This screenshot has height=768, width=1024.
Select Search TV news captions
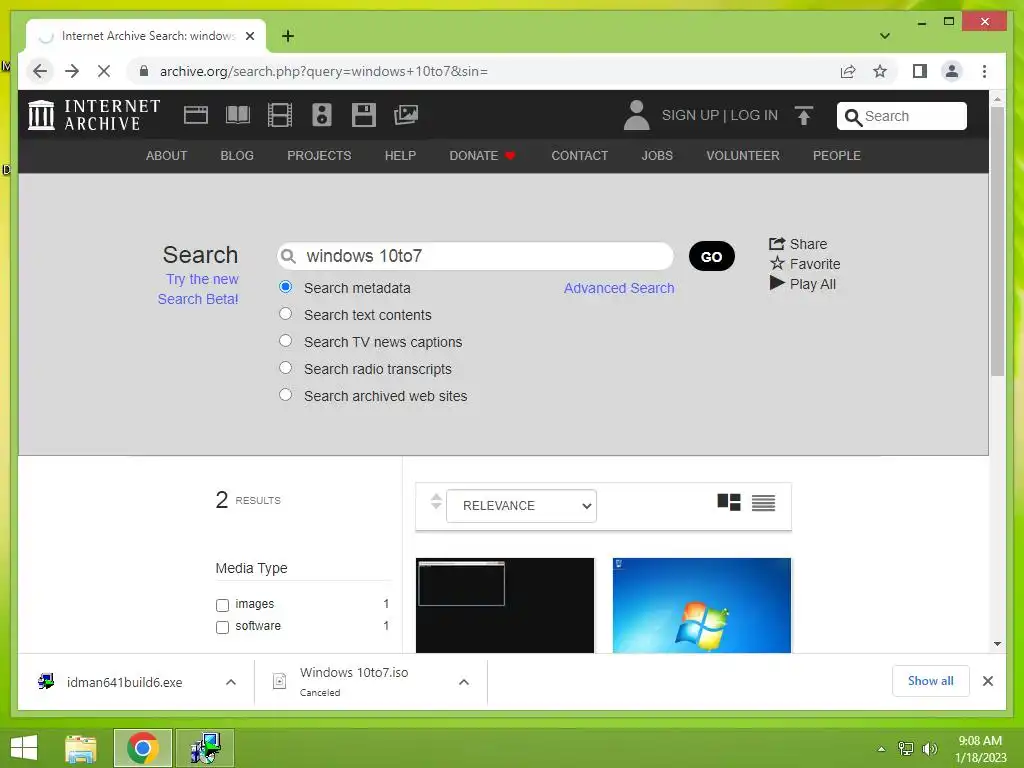[x=285, y=341]
